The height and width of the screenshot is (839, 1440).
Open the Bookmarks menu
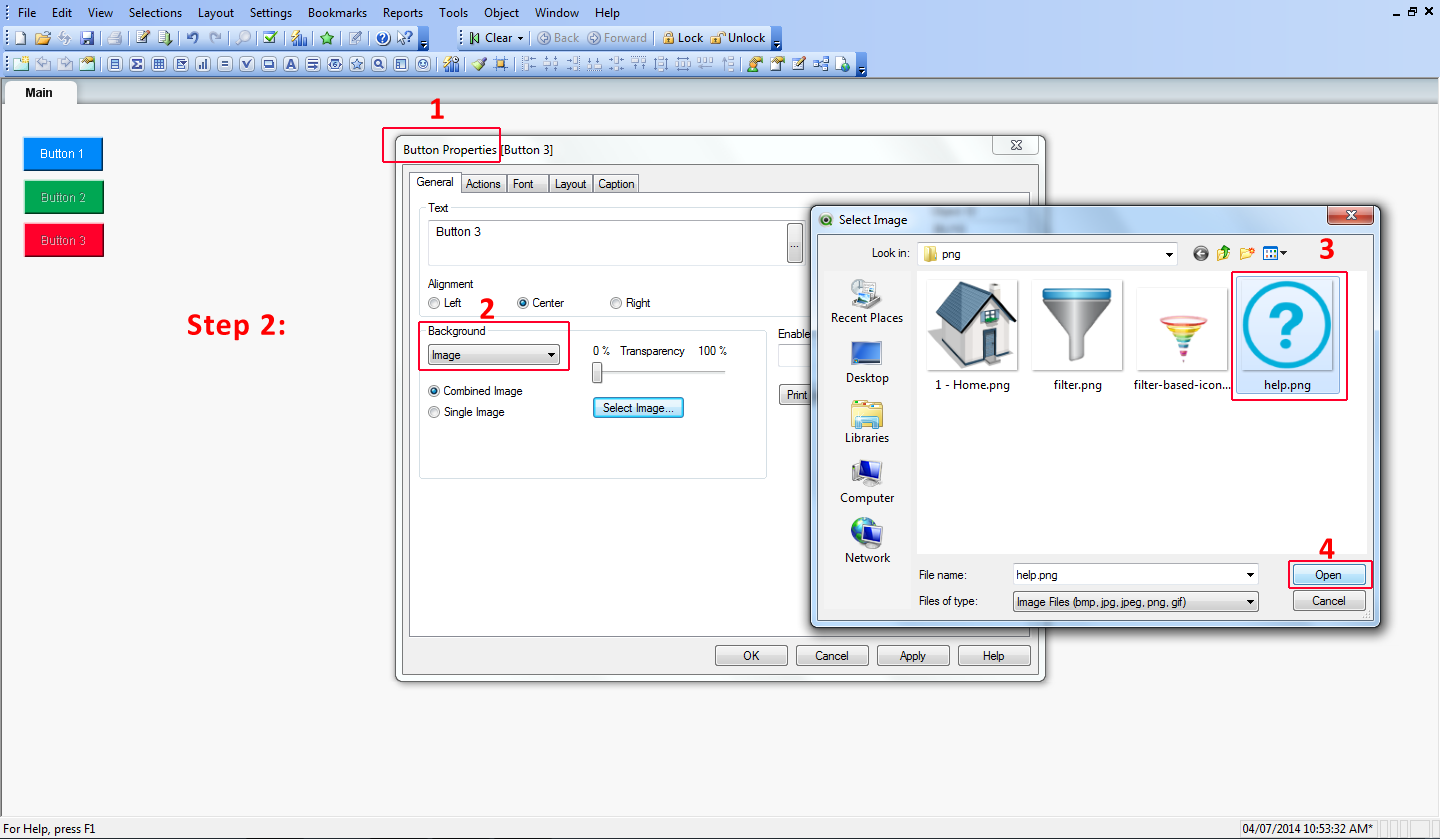[337, 13]
